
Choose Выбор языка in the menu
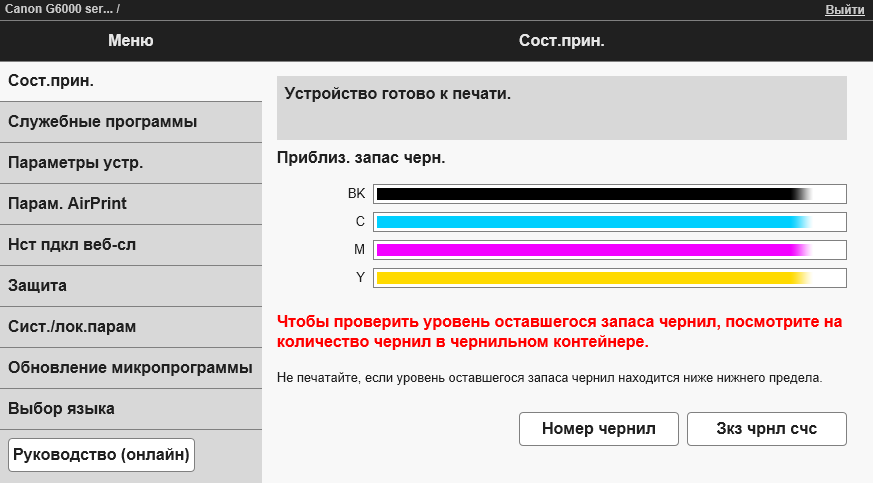tap(130, 409)
